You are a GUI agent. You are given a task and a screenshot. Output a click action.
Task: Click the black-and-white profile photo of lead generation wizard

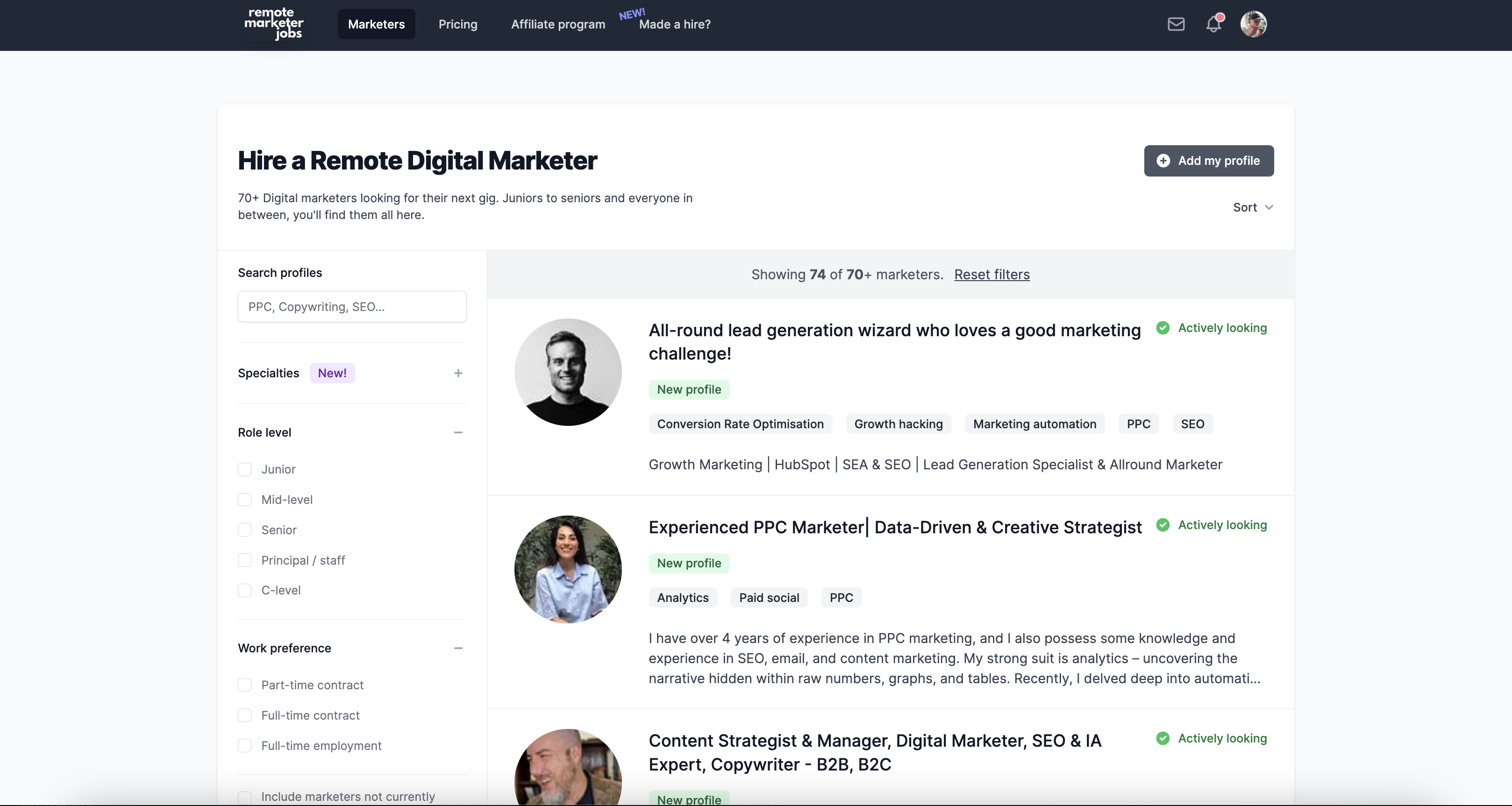[568, 372]
